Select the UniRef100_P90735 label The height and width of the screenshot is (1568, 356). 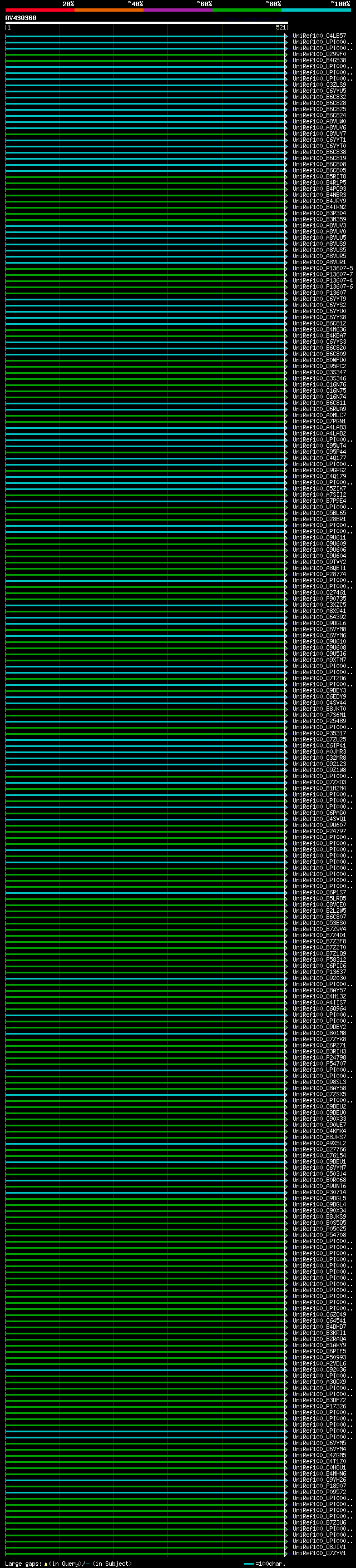tap(319, 599)
